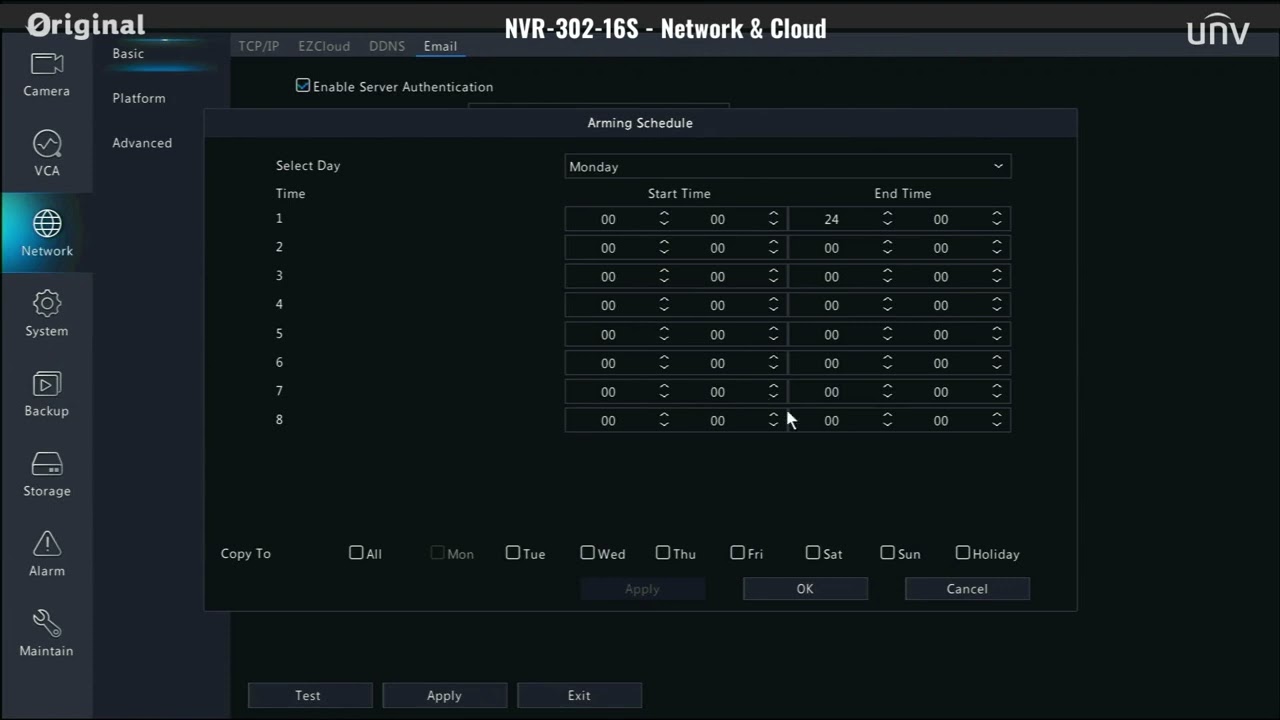Check the Sat copy checkbox
The image size is (1280, 720).
coord(813,553)
